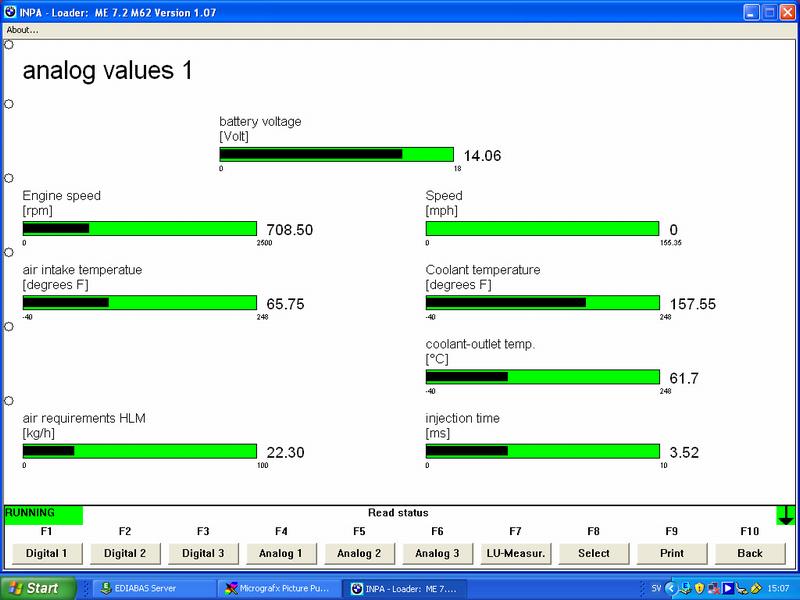
Task: Click the green down-arrow status indicator
Action: tap(786, 515)
